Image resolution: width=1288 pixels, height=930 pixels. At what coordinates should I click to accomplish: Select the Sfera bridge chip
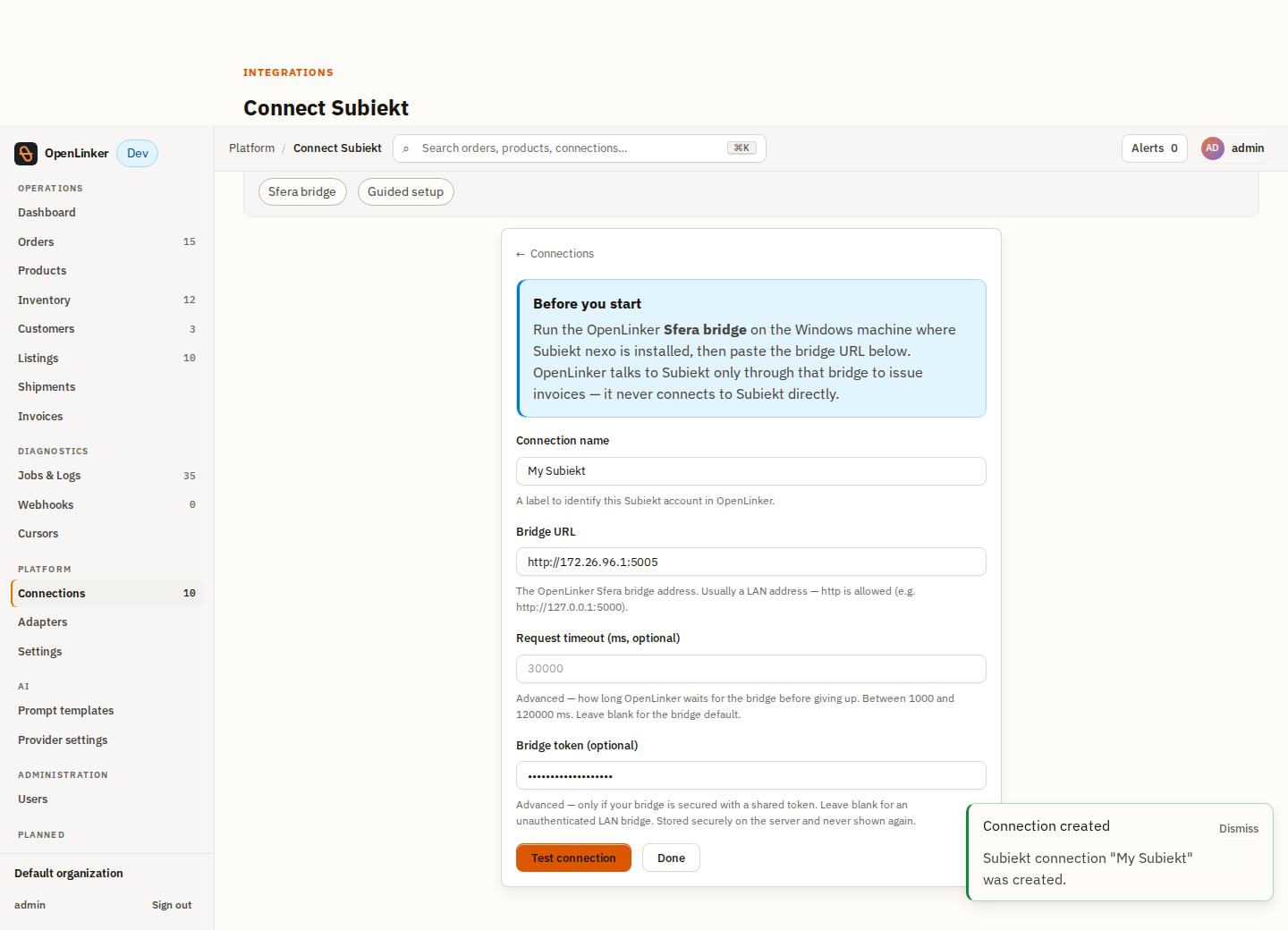click(302, 192)
